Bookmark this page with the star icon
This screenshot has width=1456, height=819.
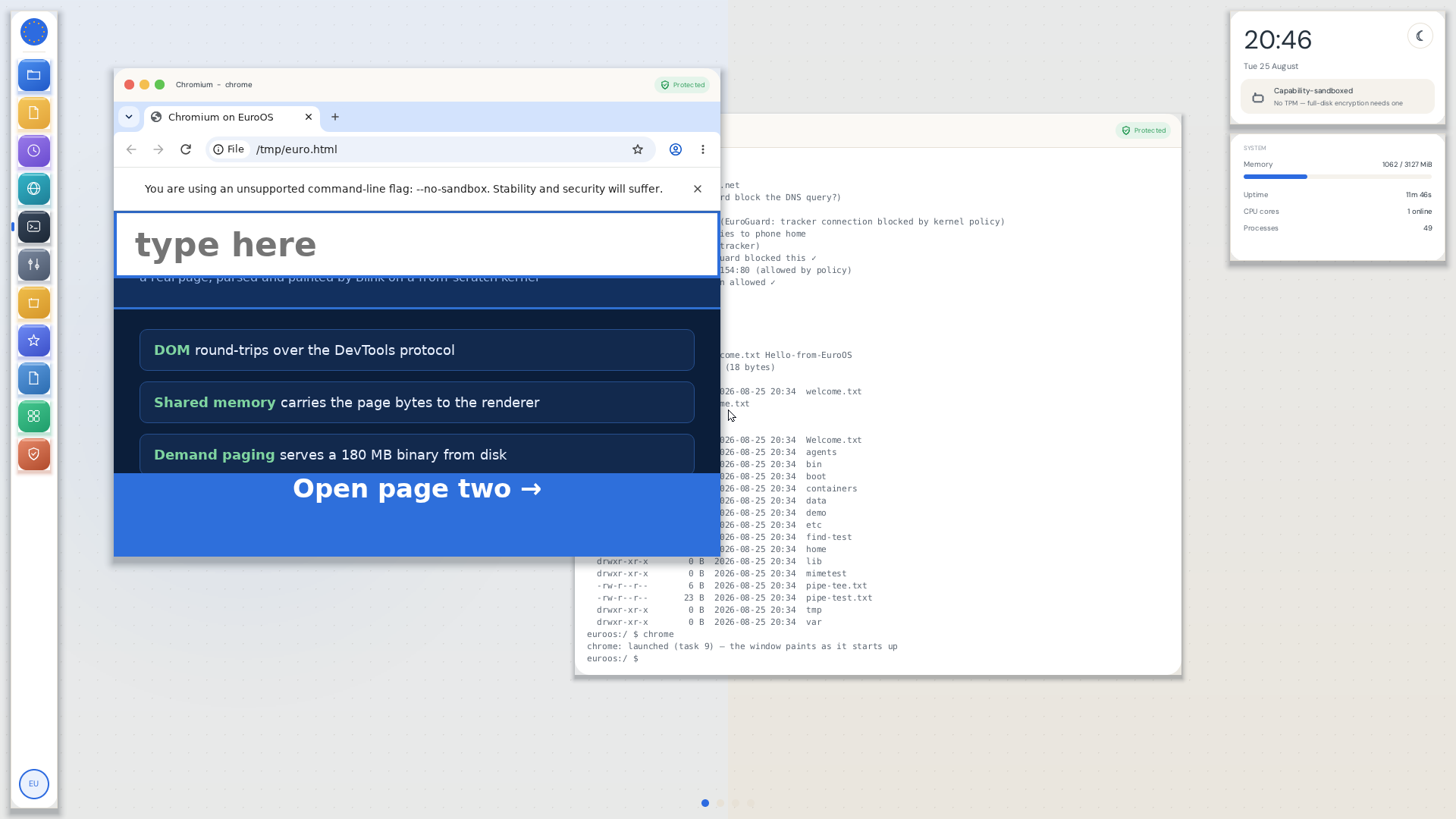tap(638, 149)
